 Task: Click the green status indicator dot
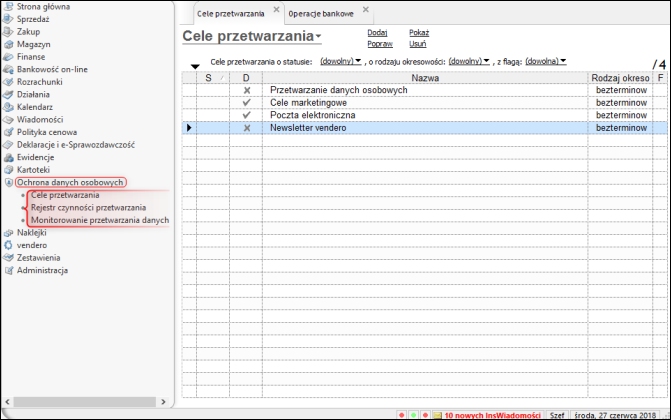point(413,415)
